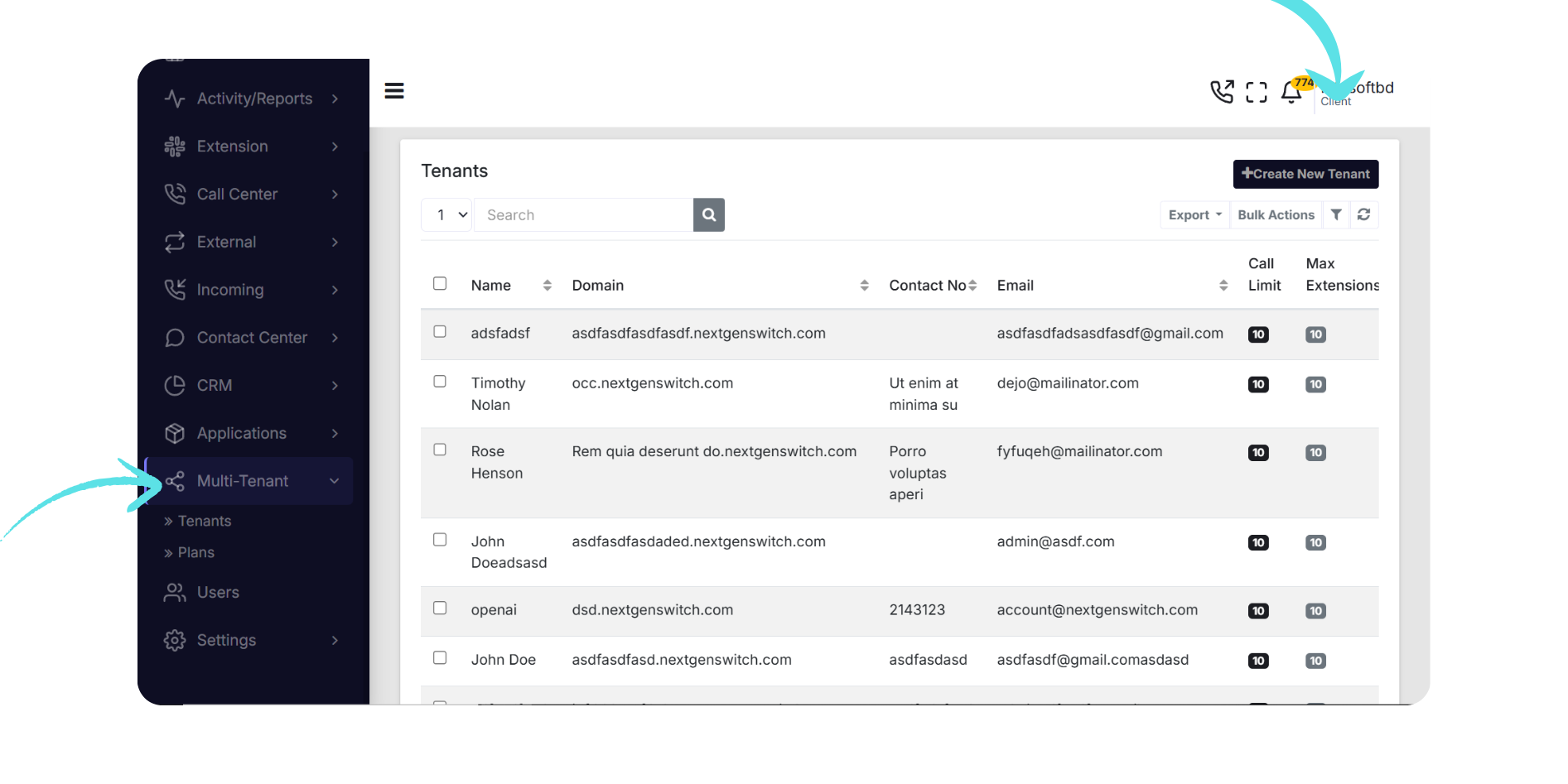Select the adsfadsf tenant checkbox
Image resolution: width=1568 pixels, height=784 pixels.
point(440,332)
